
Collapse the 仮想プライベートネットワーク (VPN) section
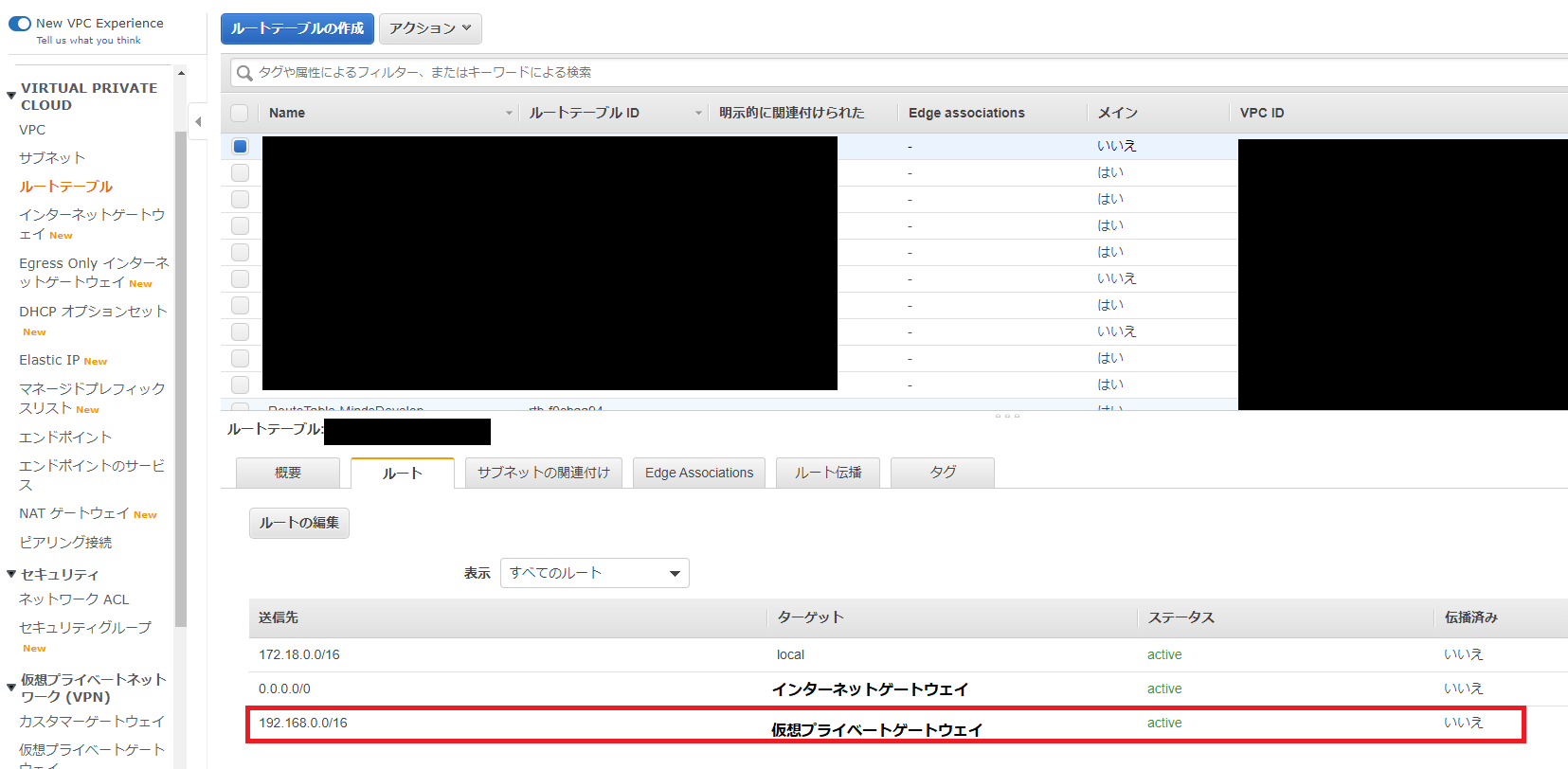pos(11,688)
